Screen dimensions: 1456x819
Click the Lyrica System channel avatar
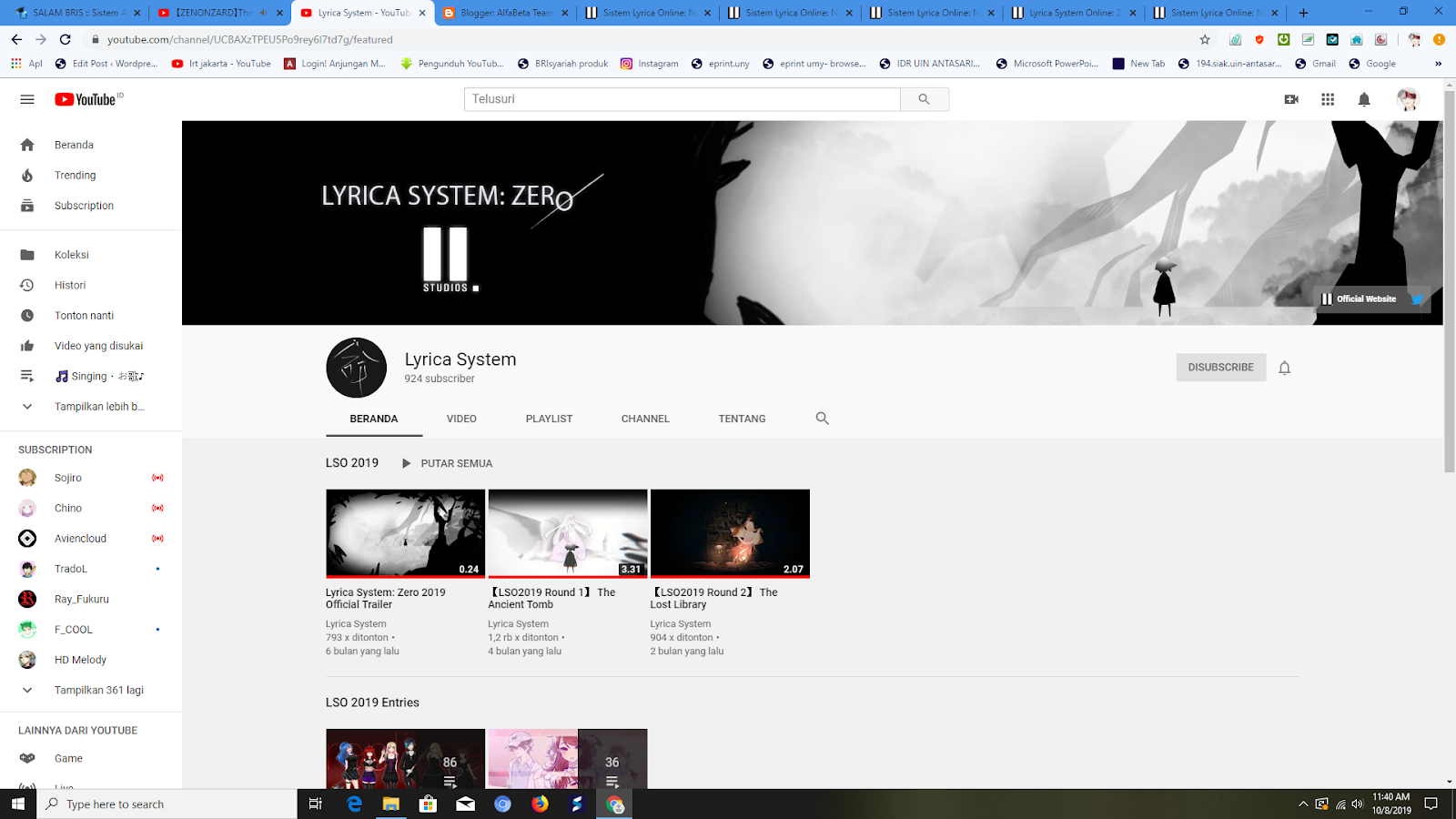point(357,368)
